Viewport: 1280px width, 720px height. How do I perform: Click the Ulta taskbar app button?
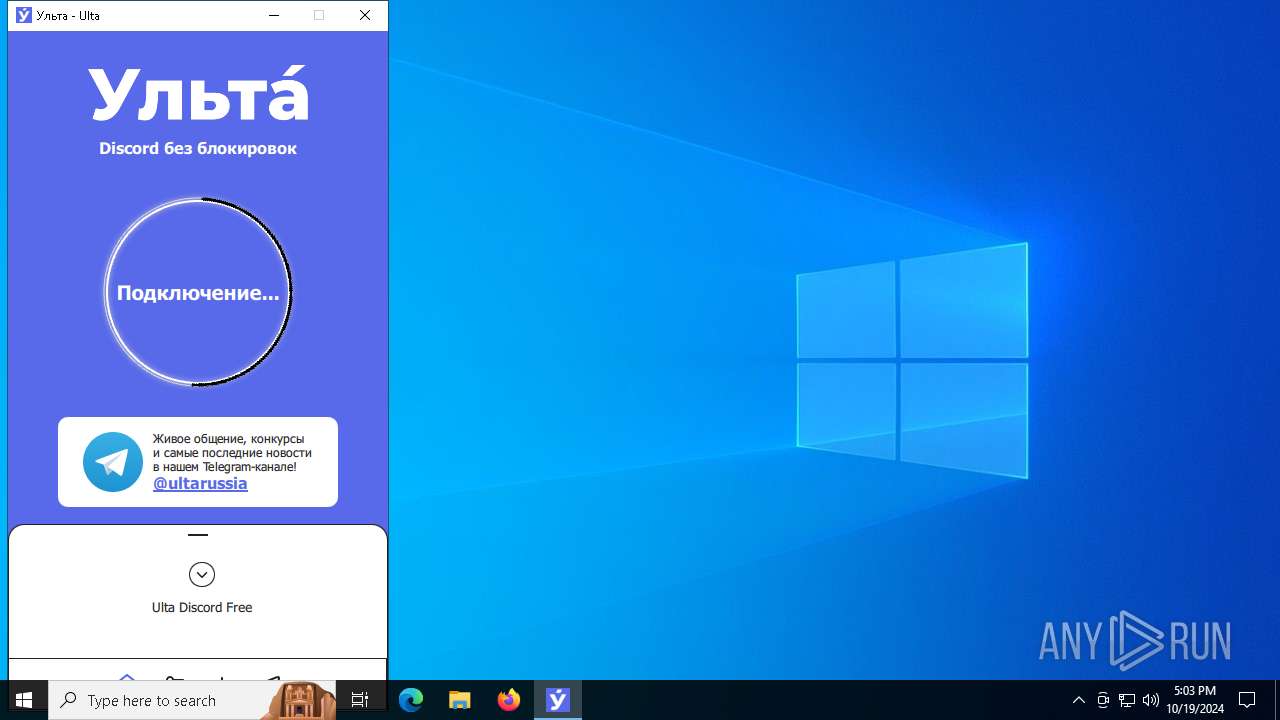coord(558,700)
